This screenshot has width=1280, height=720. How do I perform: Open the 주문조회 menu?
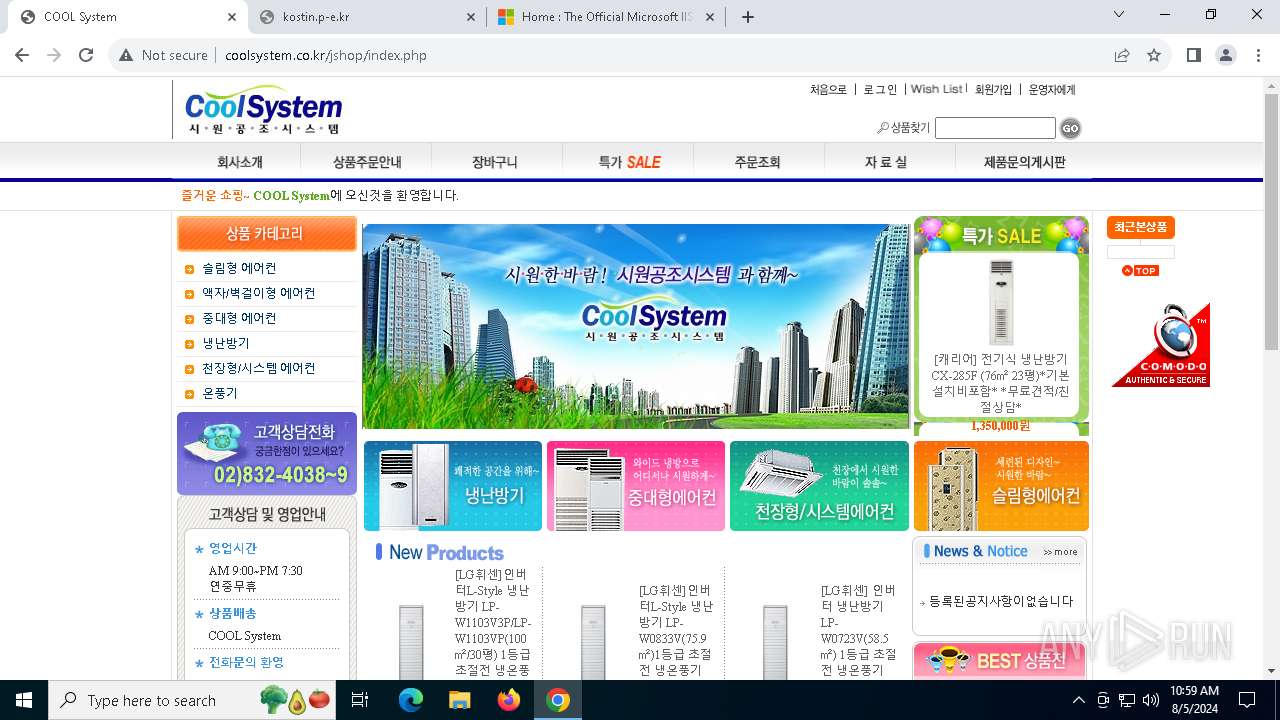click(x=757, y=162)
